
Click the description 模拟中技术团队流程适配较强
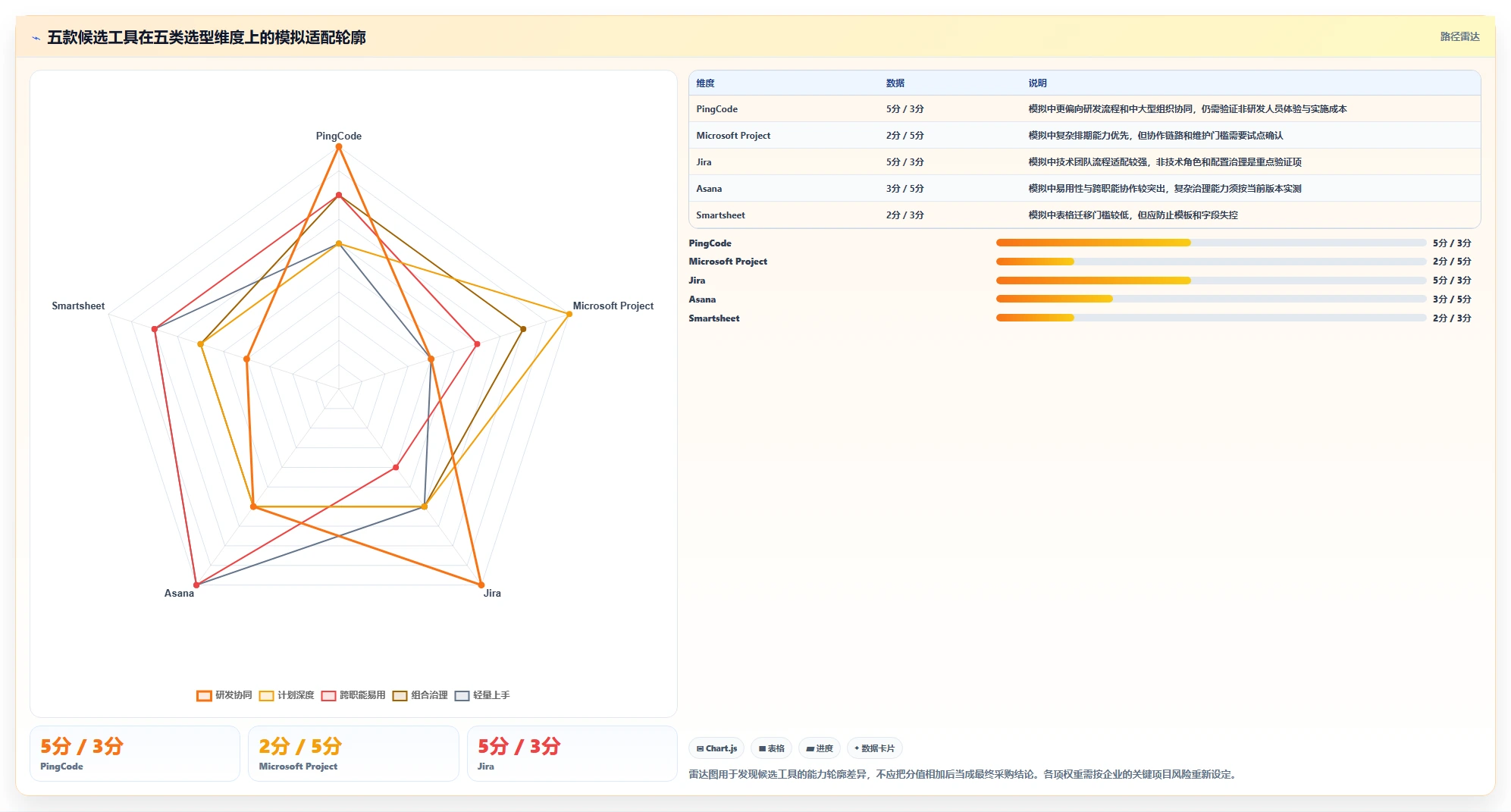(1165, 162)
